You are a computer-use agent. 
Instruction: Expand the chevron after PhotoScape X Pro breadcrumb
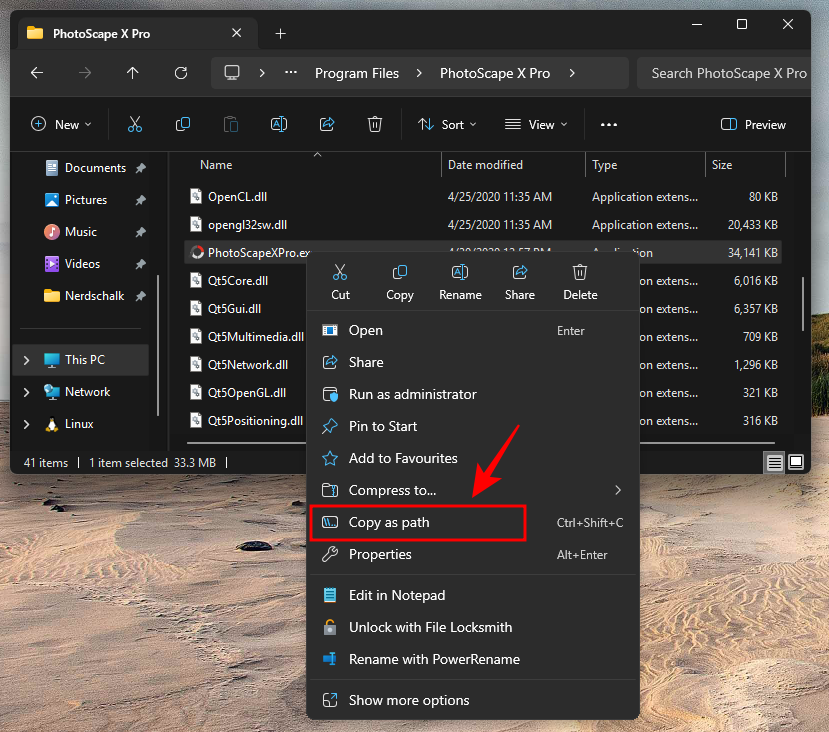click(572, 73)
